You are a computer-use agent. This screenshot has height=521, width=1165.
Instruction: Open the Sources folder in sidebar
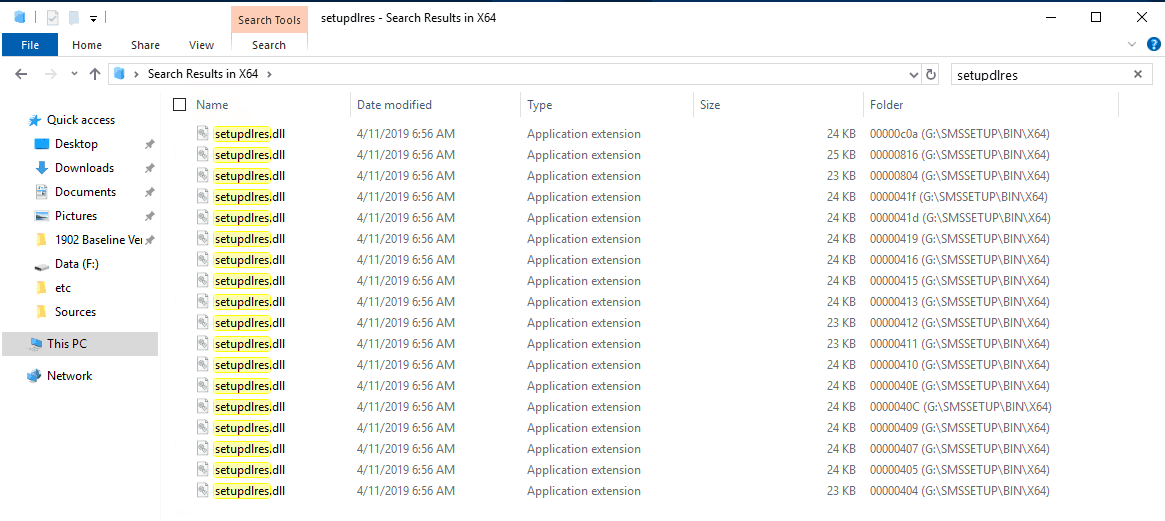[75, 311]
